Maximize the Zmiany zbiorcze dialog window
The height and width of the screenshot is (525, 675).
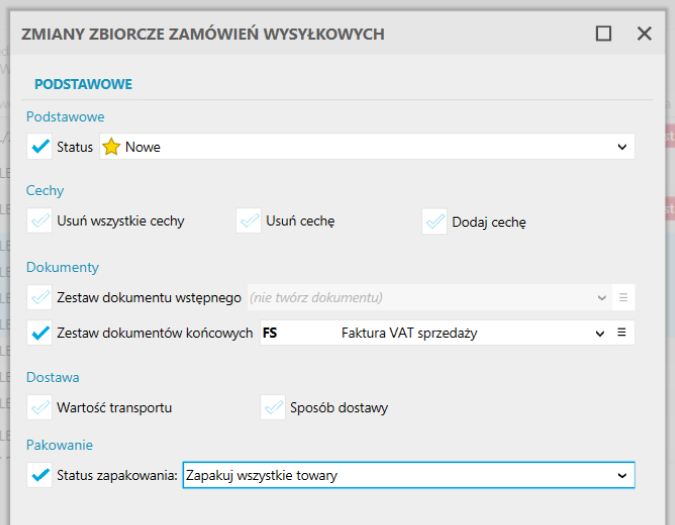(603, 34)
